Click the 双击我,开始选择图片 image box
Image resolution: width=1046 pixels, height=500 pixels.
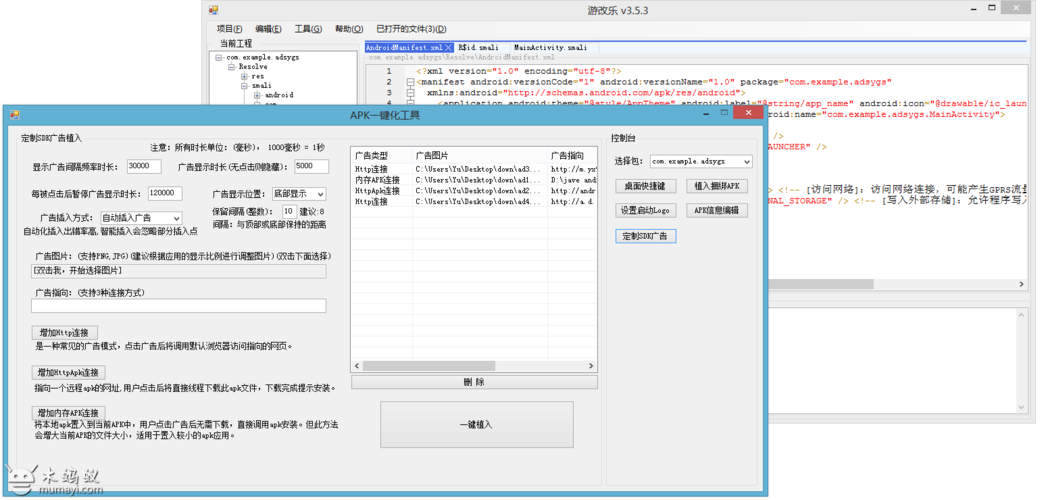pos(179,271)
